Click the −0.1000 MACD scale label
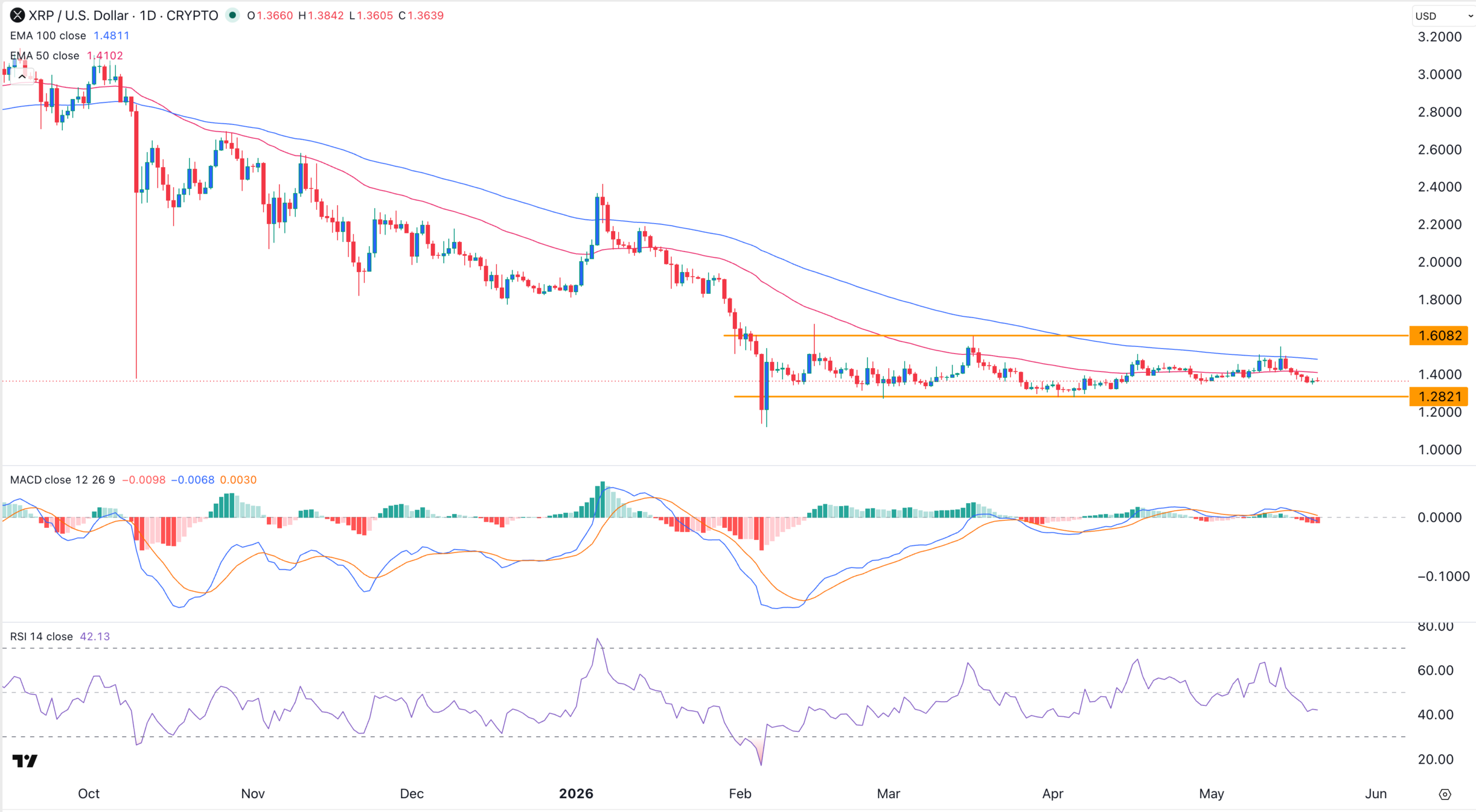 pyautogui.click(x=1443, y=576)
